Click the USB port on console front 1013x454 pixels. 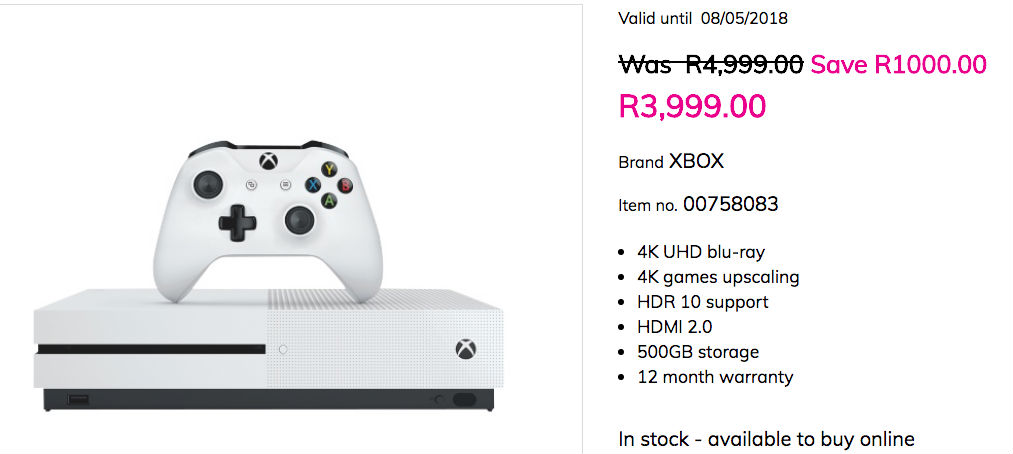[x=78, y=401]
